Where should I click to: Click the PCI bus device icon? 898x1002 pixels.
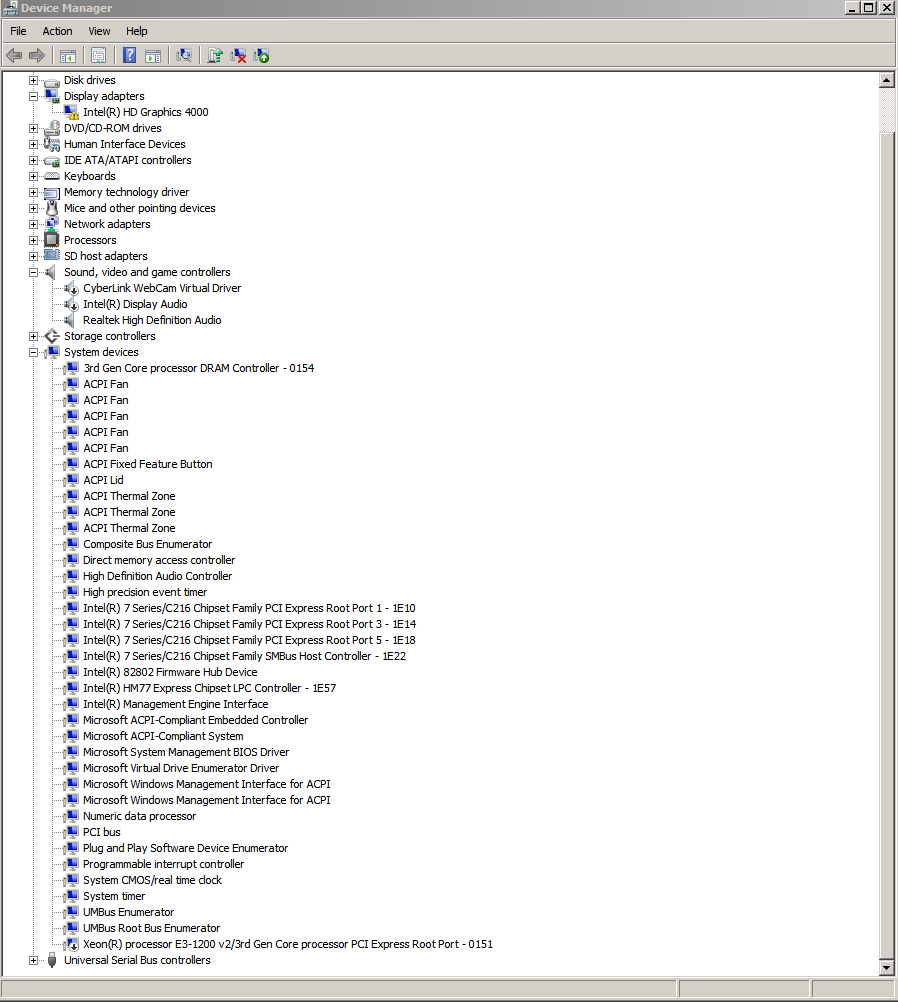[72, 832]
